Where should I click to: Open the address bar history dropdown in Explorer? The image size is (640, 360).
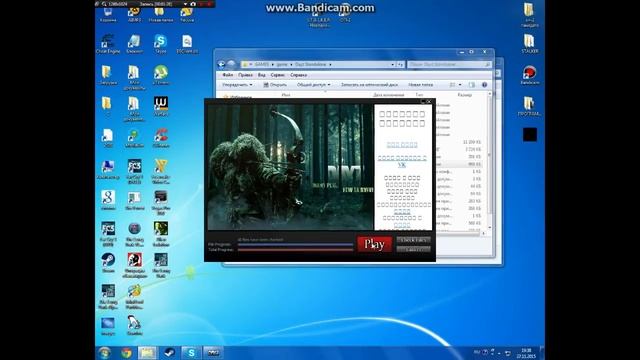click(x=392, y=64)
